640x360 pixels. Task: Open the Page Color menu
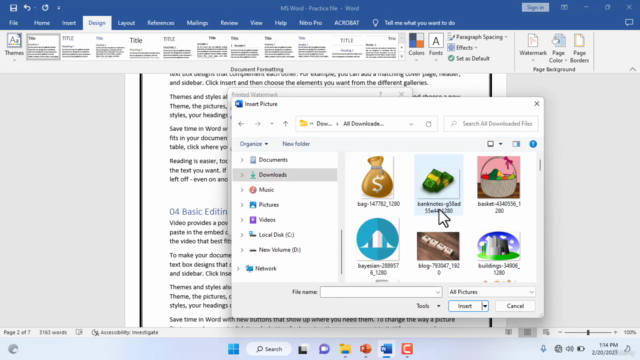click(558, 48)
